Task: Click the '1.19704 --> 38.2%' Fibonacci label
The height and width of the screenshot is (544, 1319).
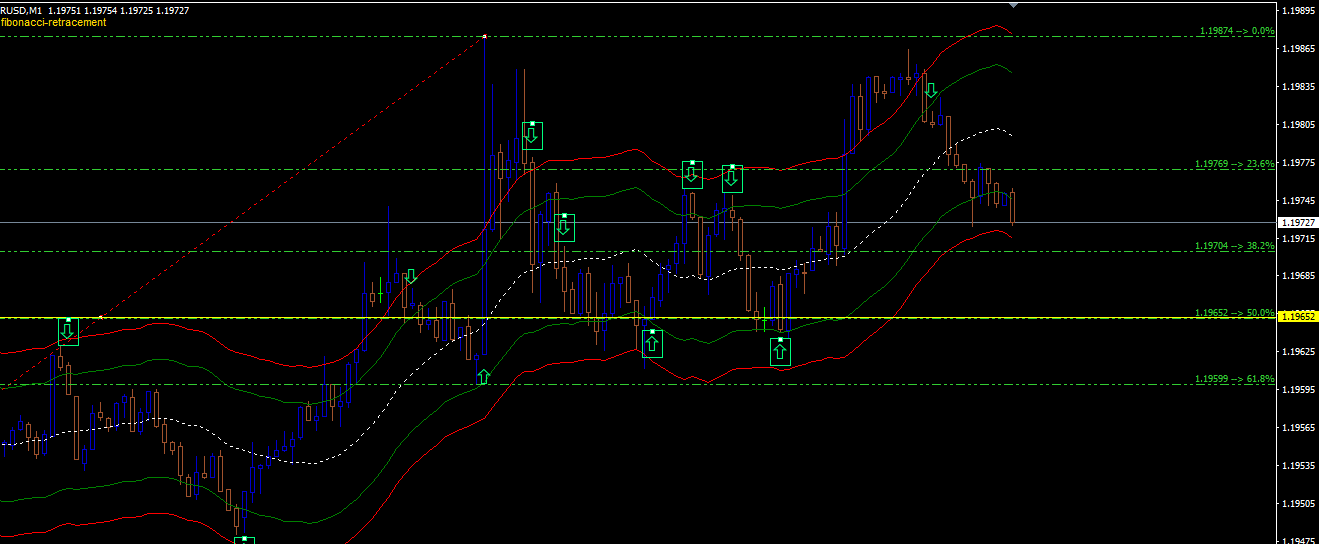Action: (1236, 246)
